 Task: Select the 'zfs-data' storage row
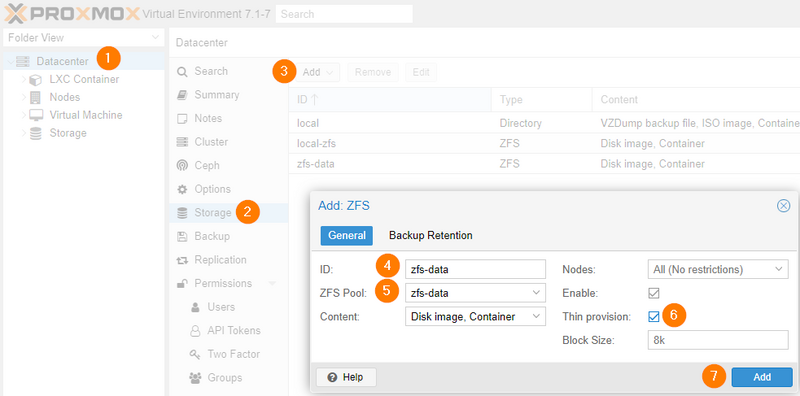pos(544,164)
